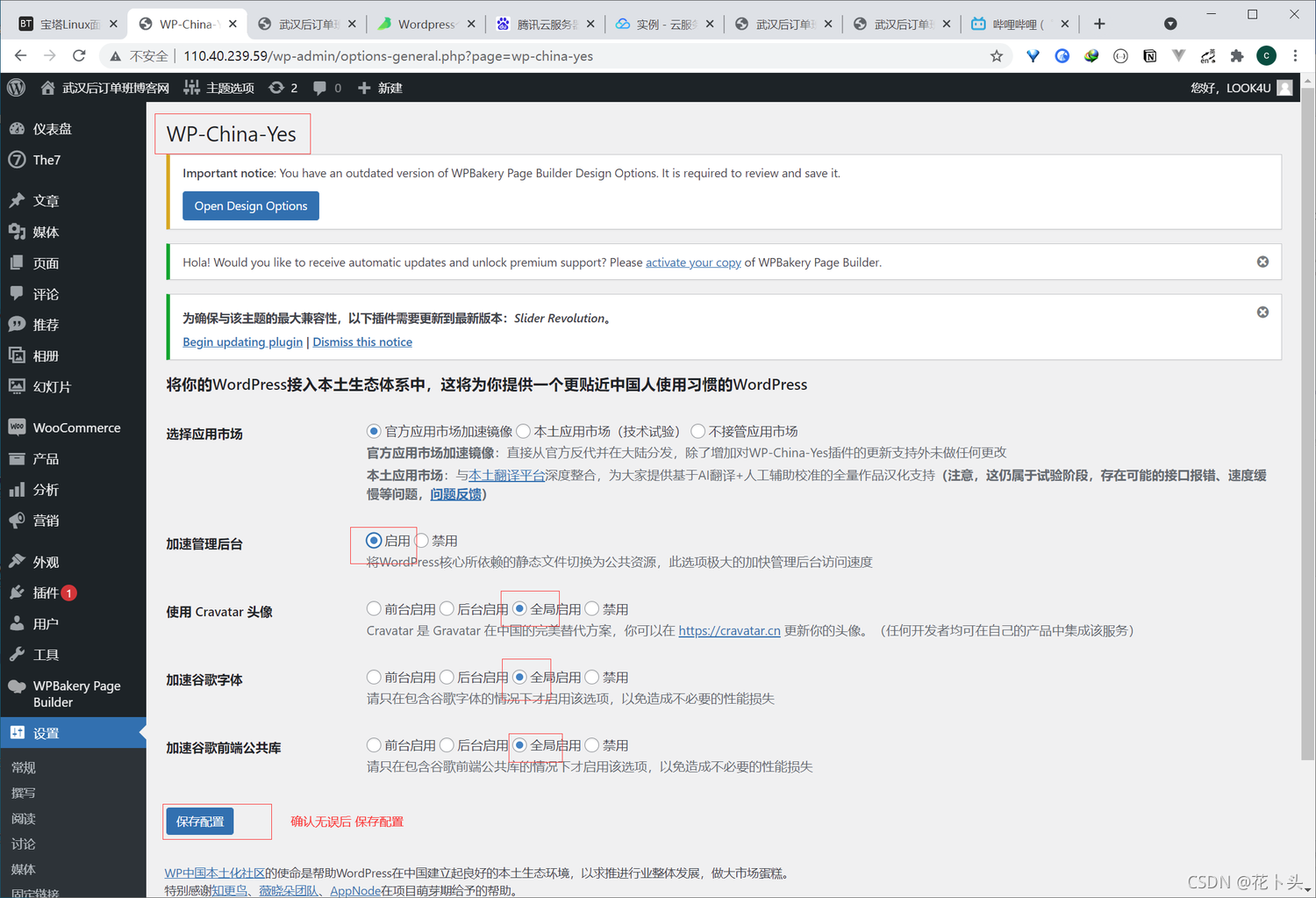Click the 营销 megaphone sidebar icon
The height and width of the screenshot is (898, 1316).
(x=17, y=520)
